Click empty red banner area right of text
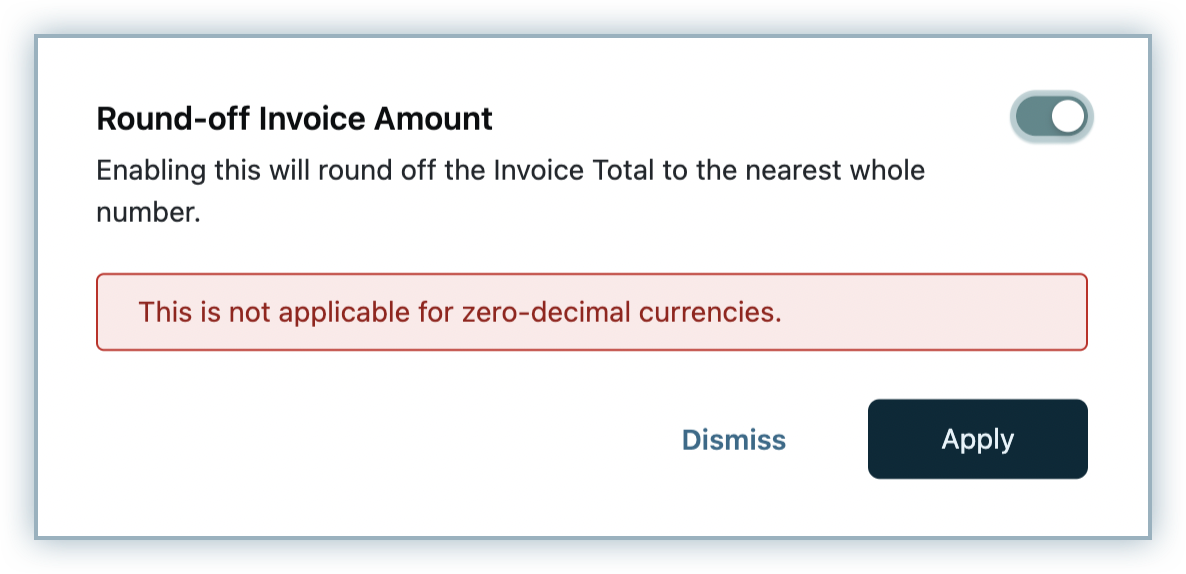 point(934,312)
